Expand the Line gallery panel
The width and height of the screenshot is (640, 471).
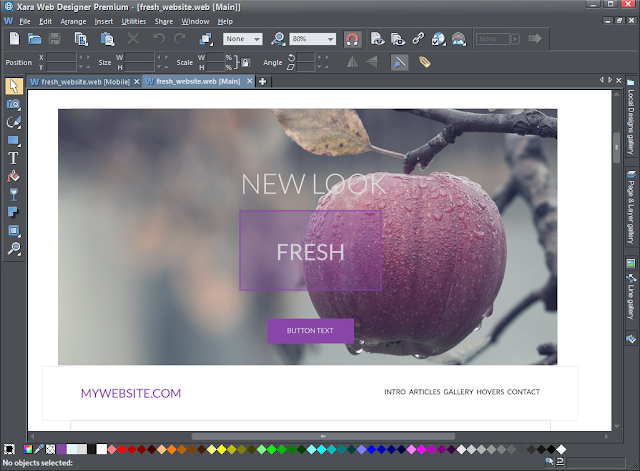pos(631,297)
